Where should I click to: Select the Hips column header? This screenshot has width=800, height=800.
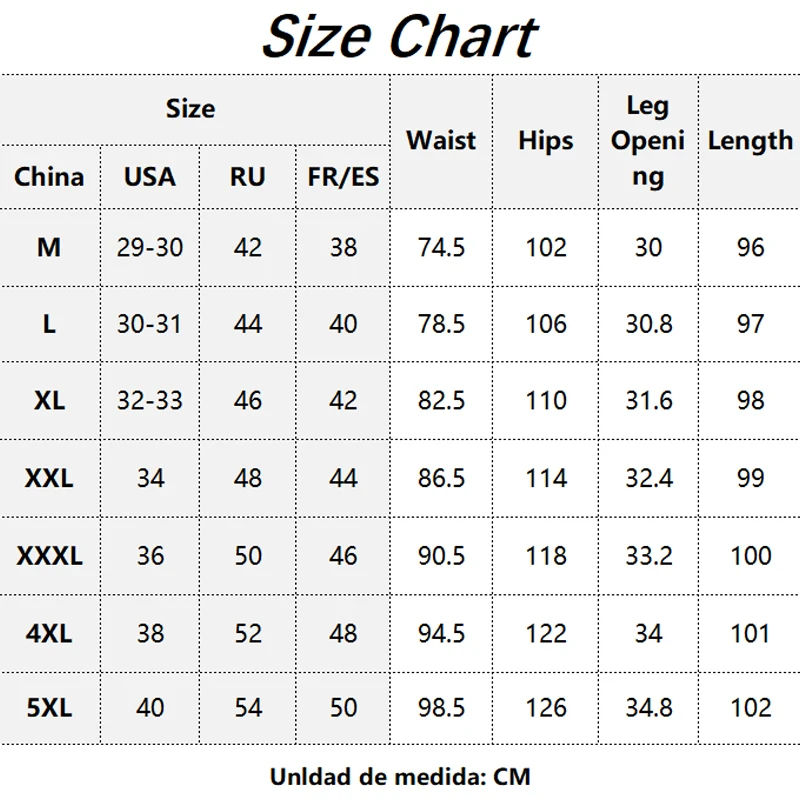pyautogui.click(x=545, y=141)
